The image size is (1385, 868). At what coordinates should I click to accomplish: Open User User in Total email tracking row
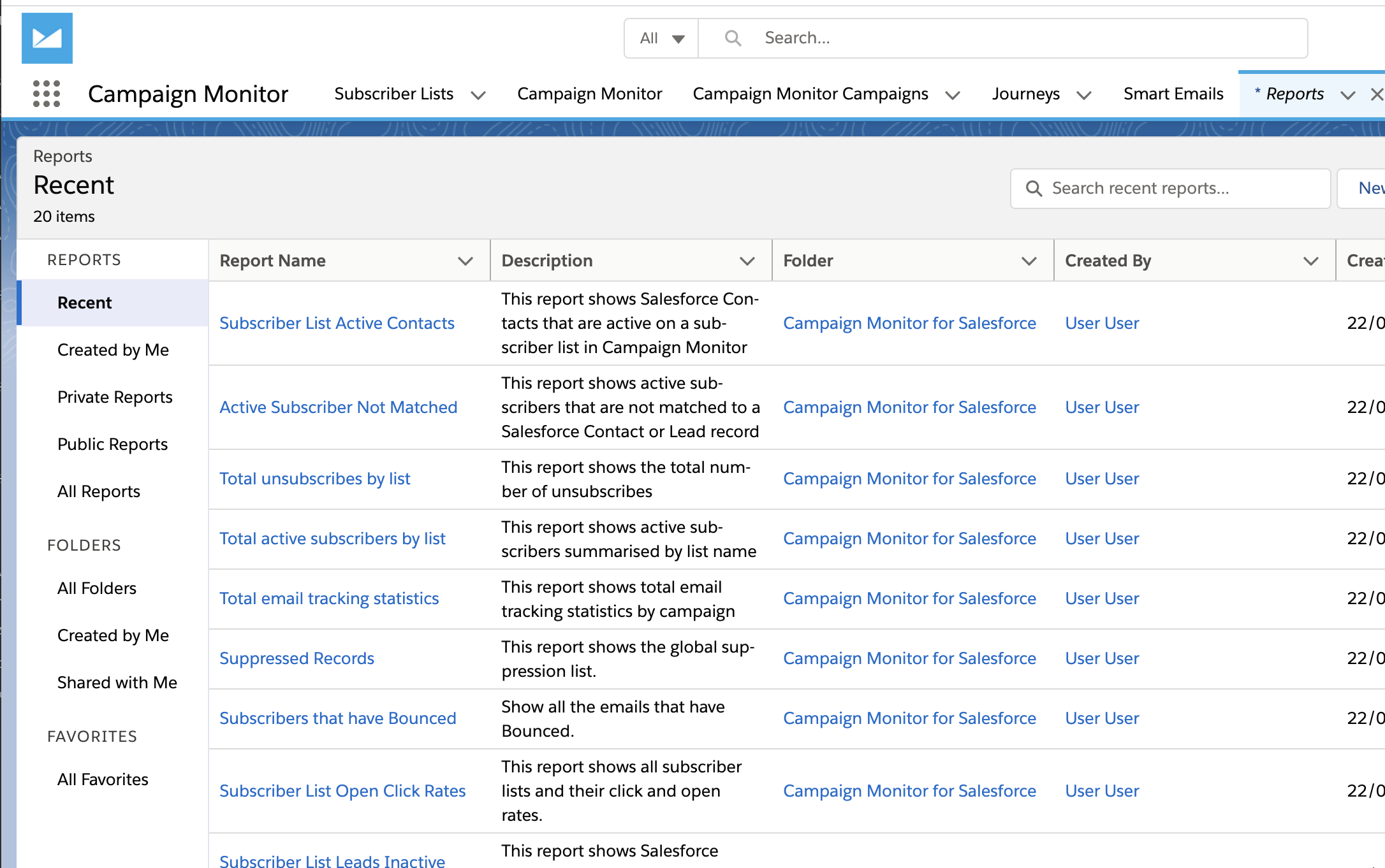pos(1102,598)
